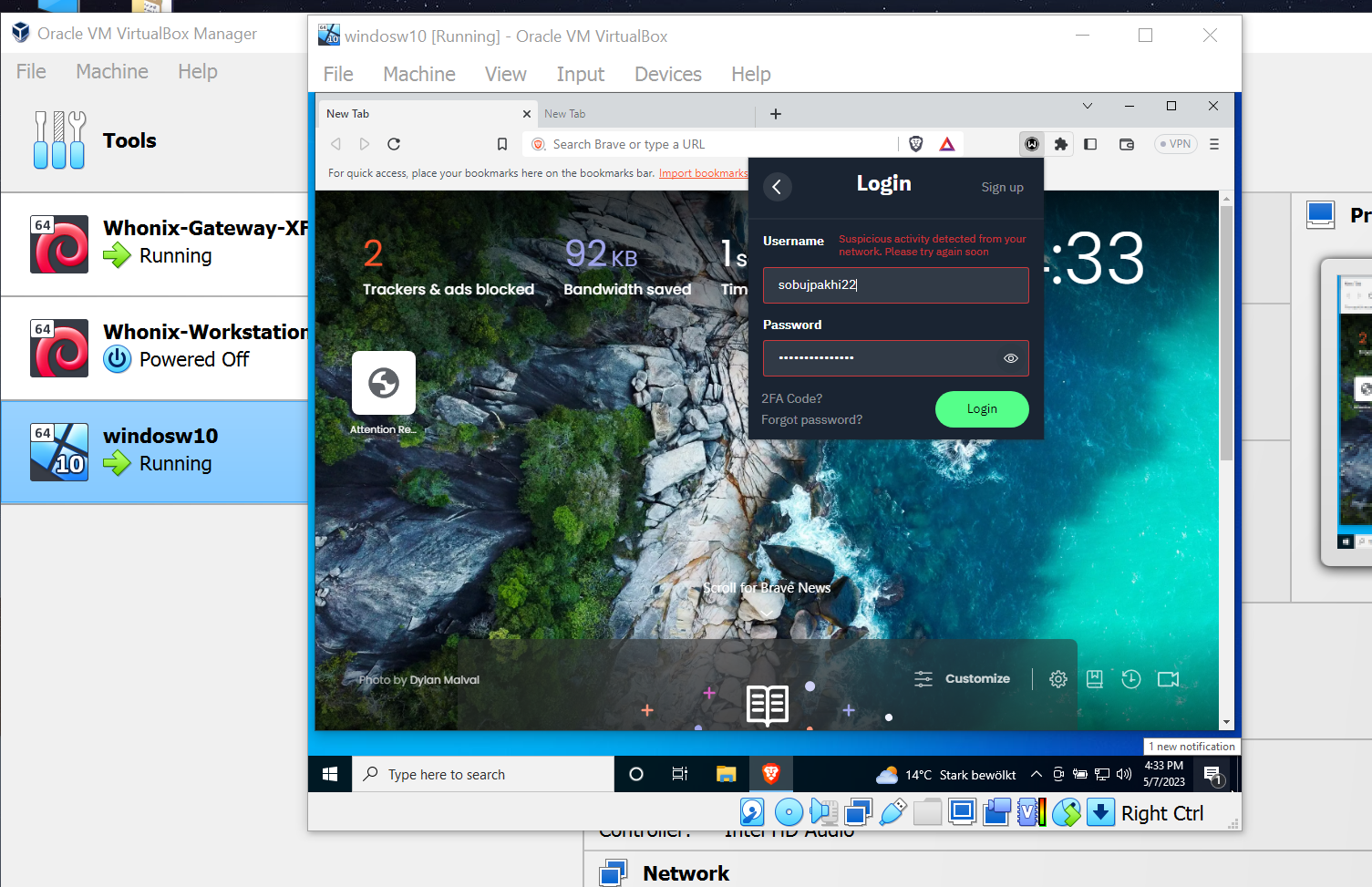Open File Explorer on guest taskbar

(x=726, y=774)
